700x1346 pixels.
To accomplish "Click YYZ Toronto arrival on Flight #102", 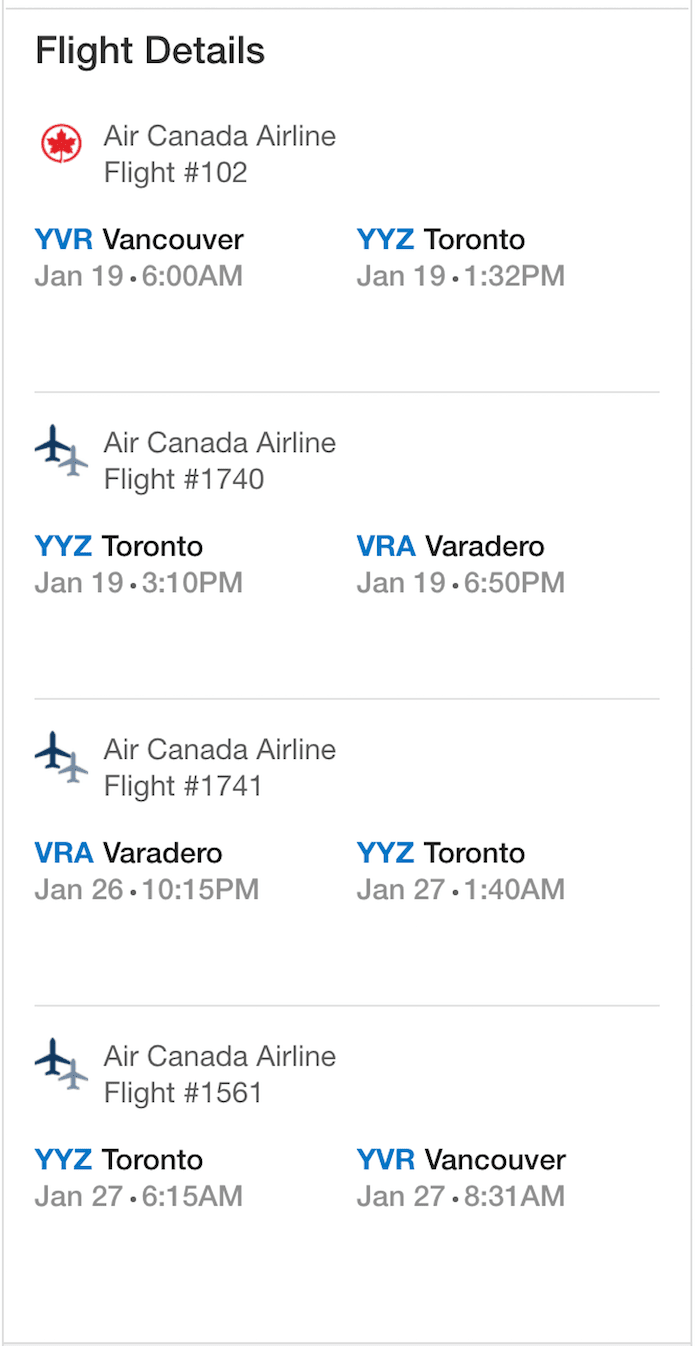I will click(x=441, y=240).
